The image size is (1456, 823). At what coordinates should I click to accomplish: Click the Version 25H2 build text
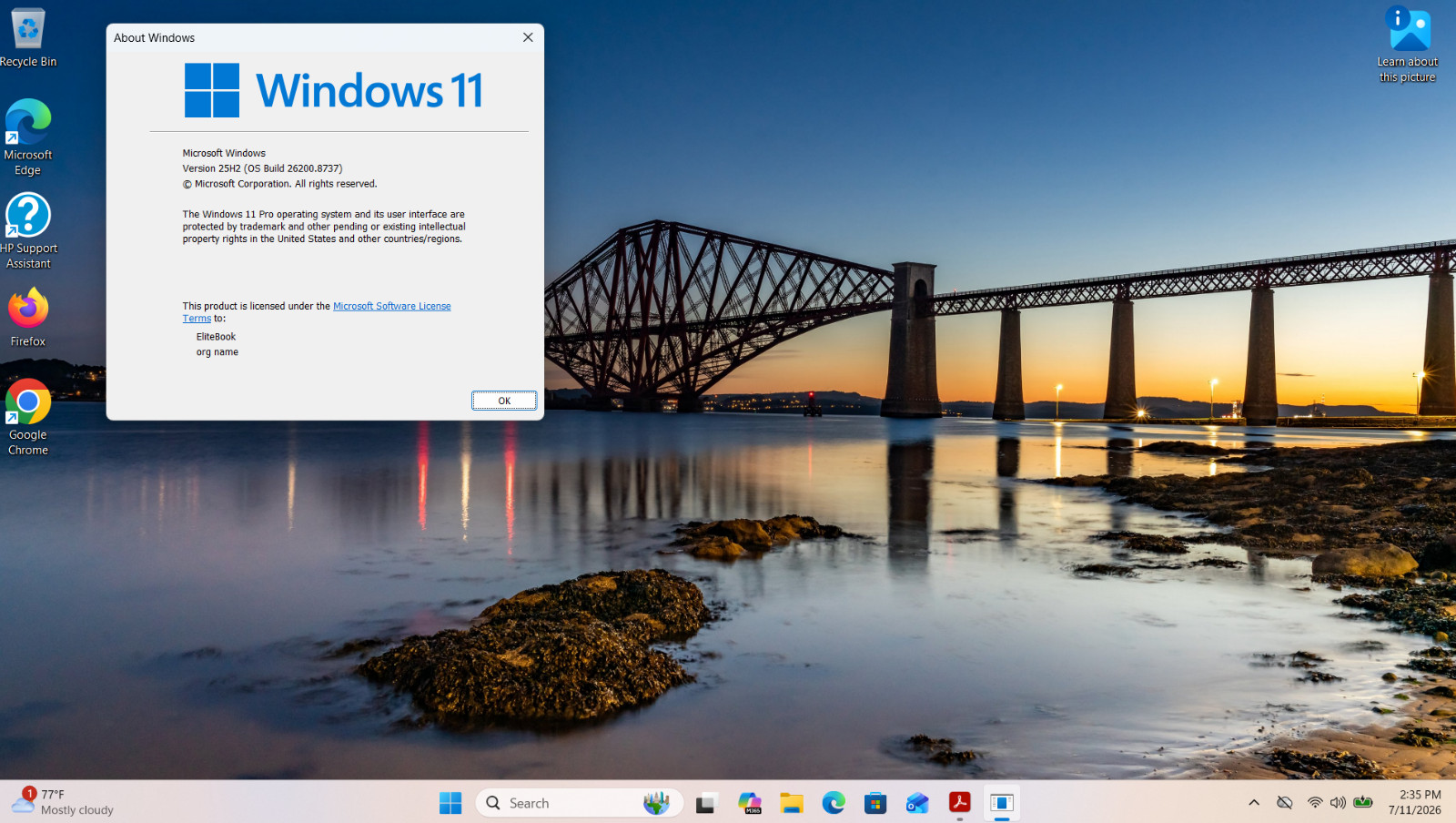(x=262, y=168)
